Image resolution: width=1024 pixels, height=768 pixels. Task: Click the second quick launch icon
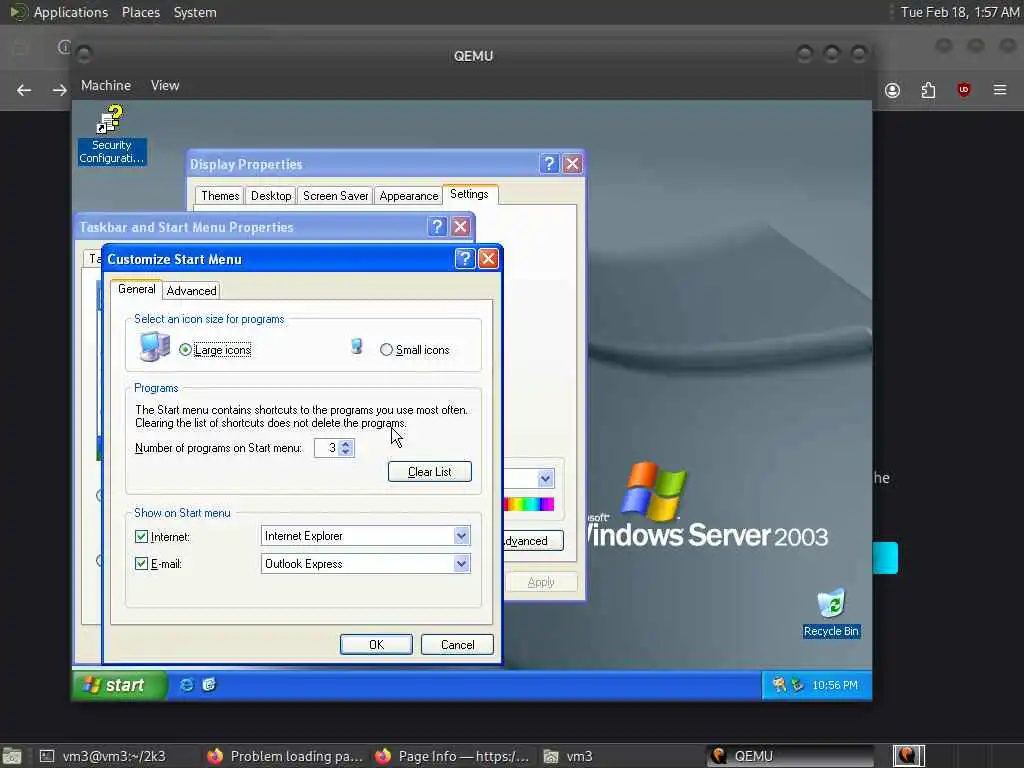click(209, 684)
